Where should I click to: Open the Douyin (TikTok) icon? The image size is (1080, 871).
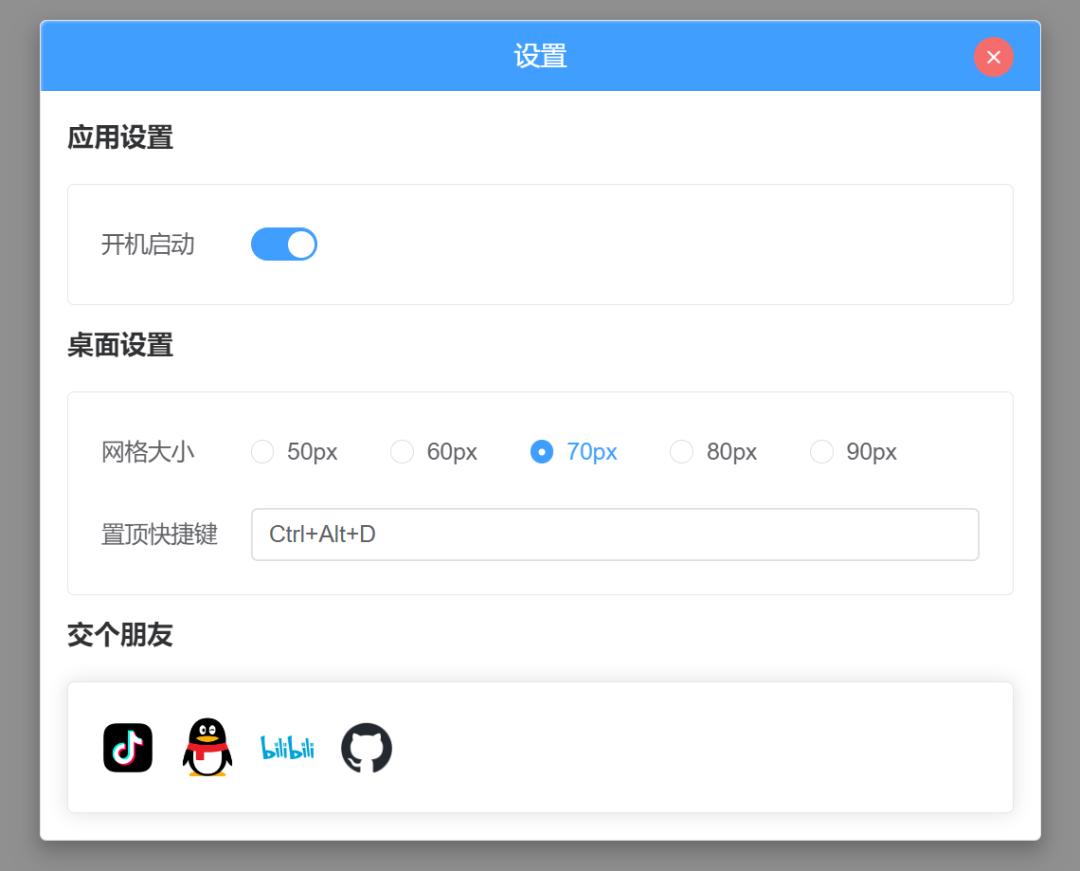(x=127, y=747)
